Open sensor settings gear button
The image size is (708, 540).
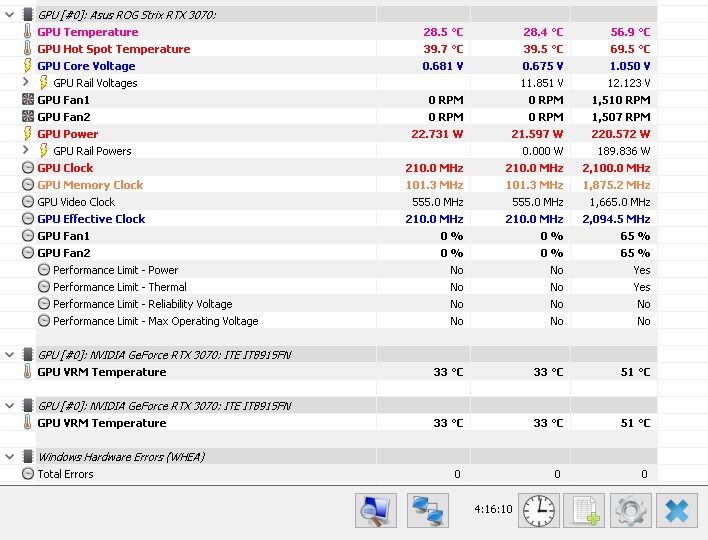[631, 511]
